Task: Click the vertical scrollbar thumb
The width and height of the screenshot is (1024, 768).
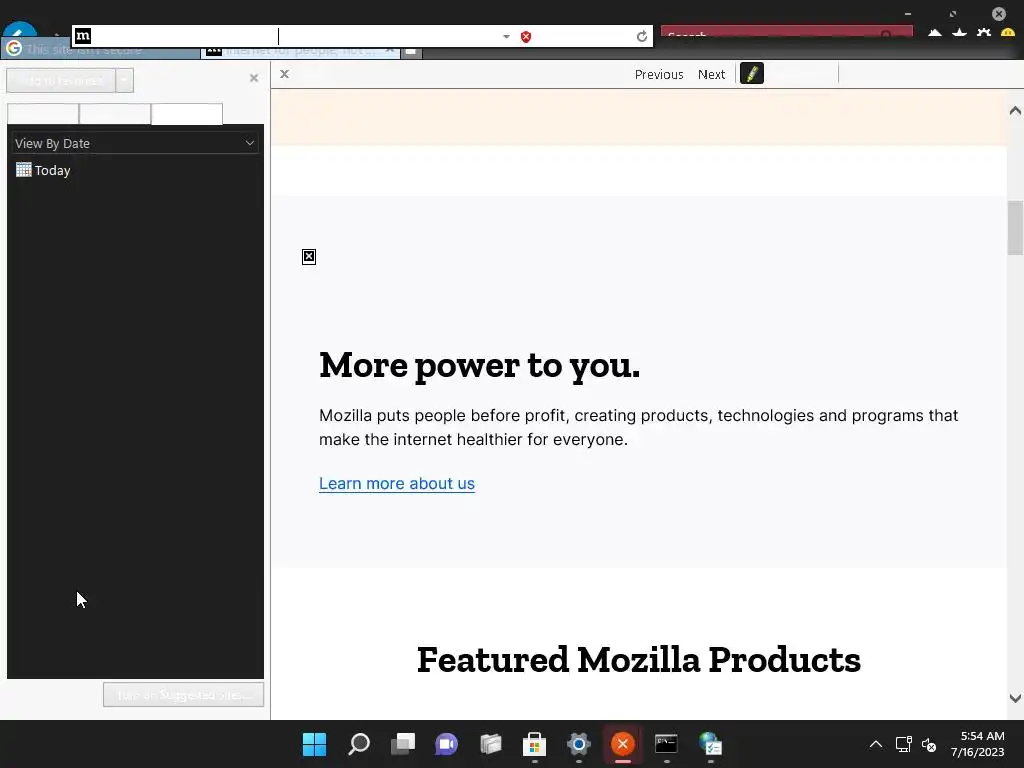Action: click(x=1015, y=228)
